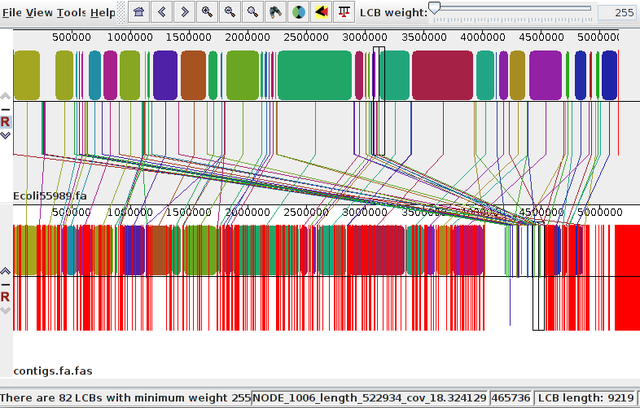Click the 2000000 ruler label in contigs panel
The width and height of the screenshot is (640, 408).
pyautogui.click(x=247, y=212)
